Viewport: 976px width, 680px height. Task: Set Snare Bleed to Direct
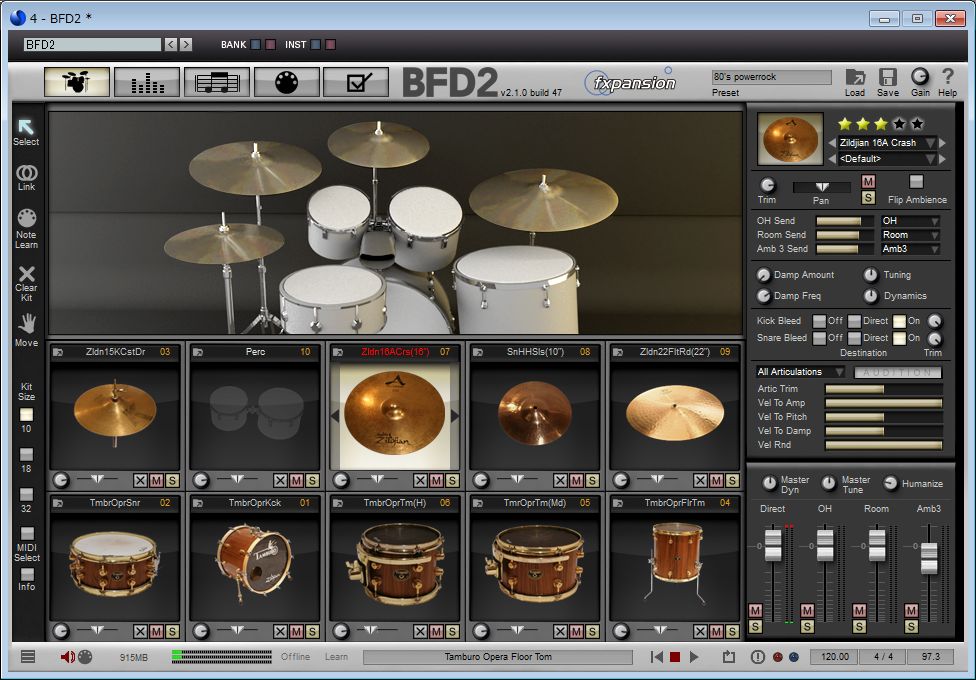coord(854,338)
